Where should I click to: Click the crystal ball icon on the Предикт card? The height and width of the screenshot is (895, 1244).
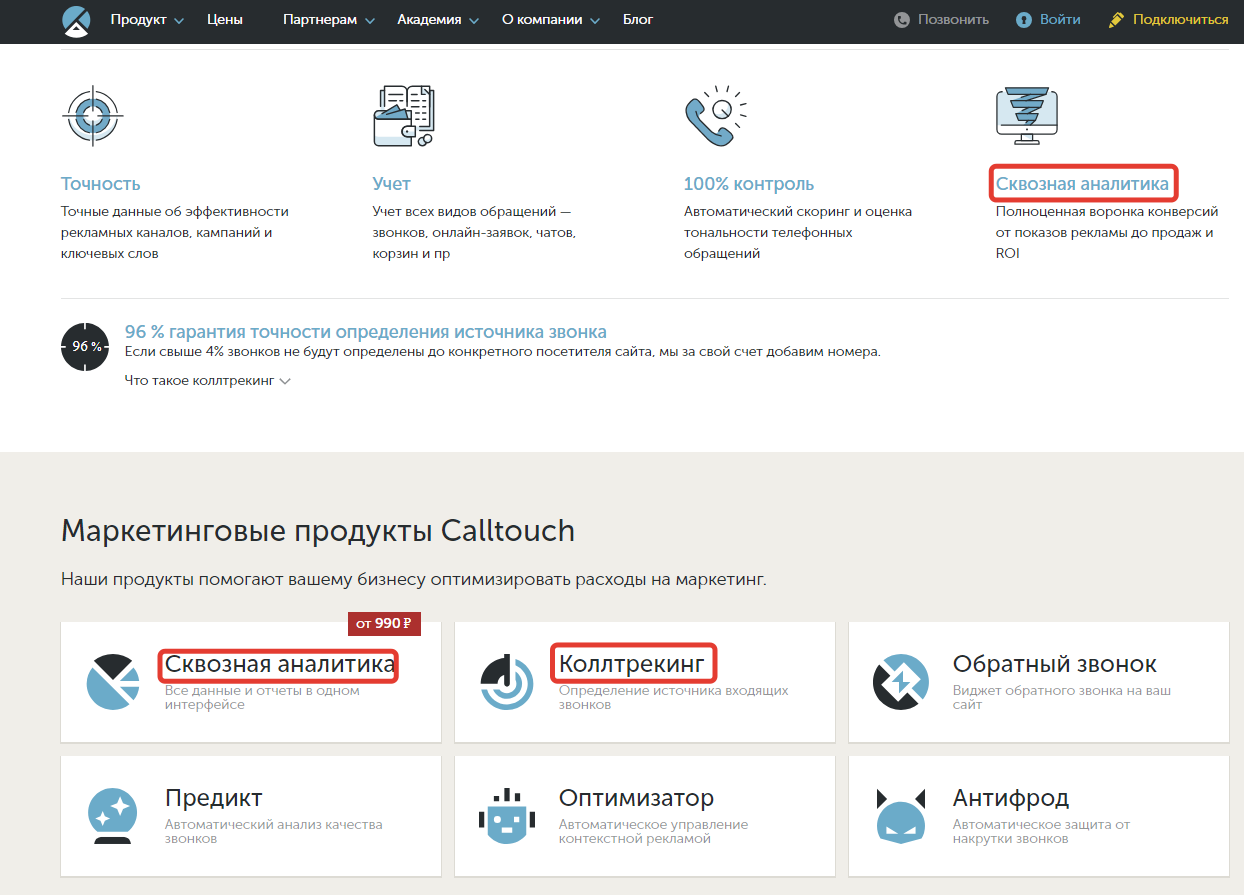[x=112, y=816]
